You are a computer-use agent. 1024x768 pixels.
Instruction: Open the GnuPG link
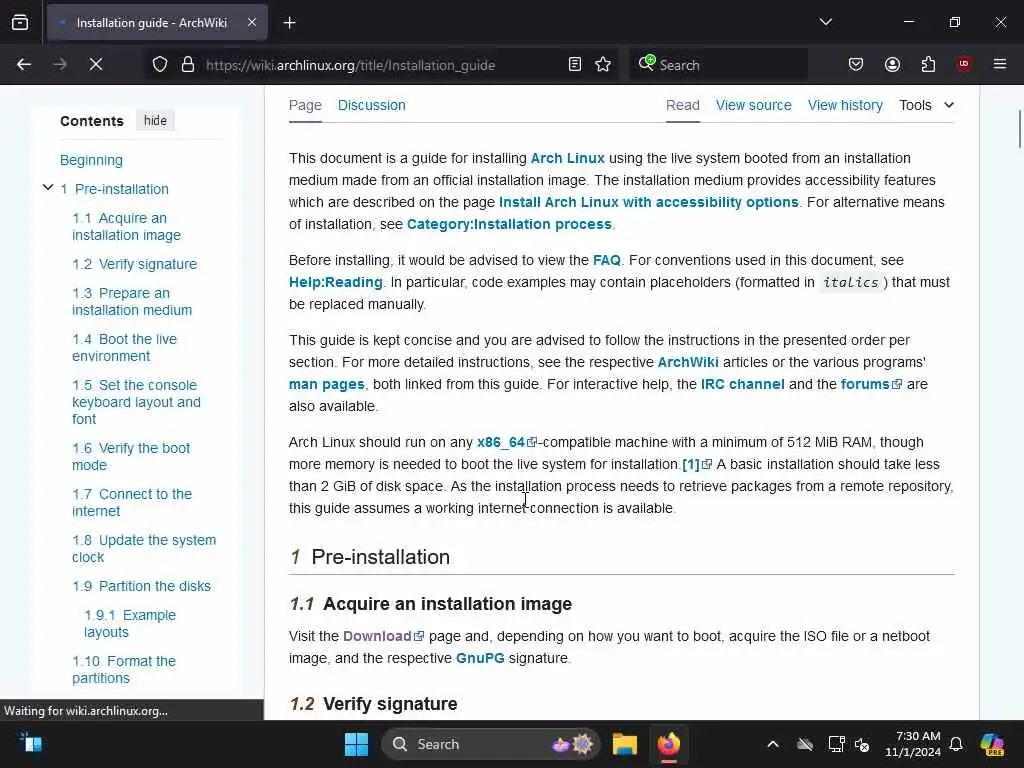pos(480,659)
